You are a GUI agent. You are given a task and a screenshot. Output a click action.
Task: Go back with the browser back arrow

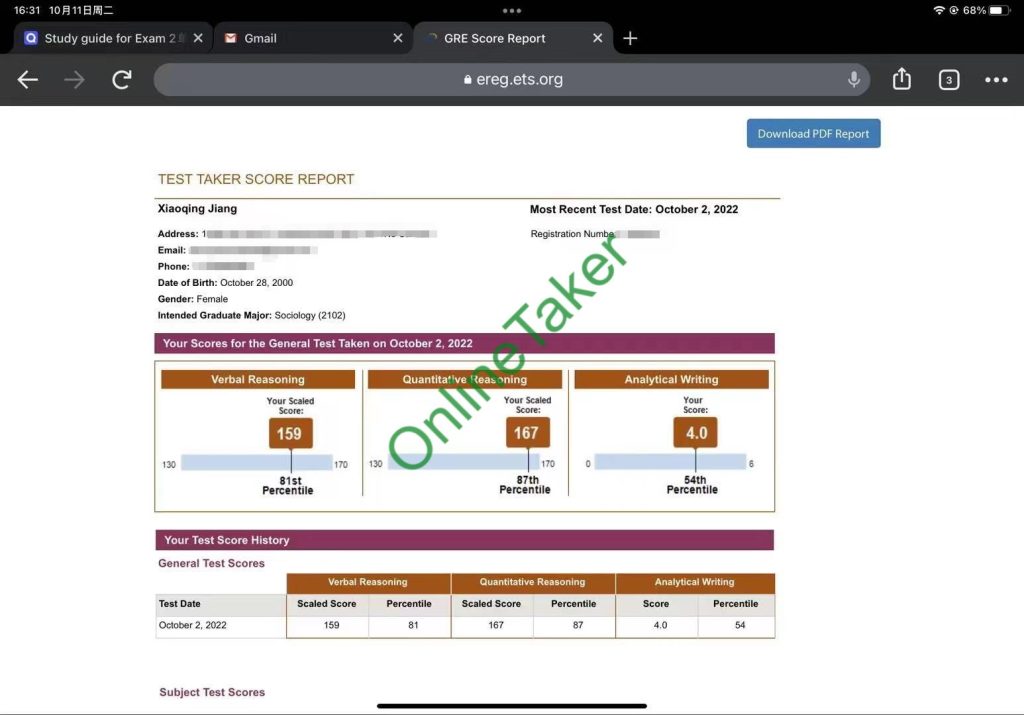point(27,80)
